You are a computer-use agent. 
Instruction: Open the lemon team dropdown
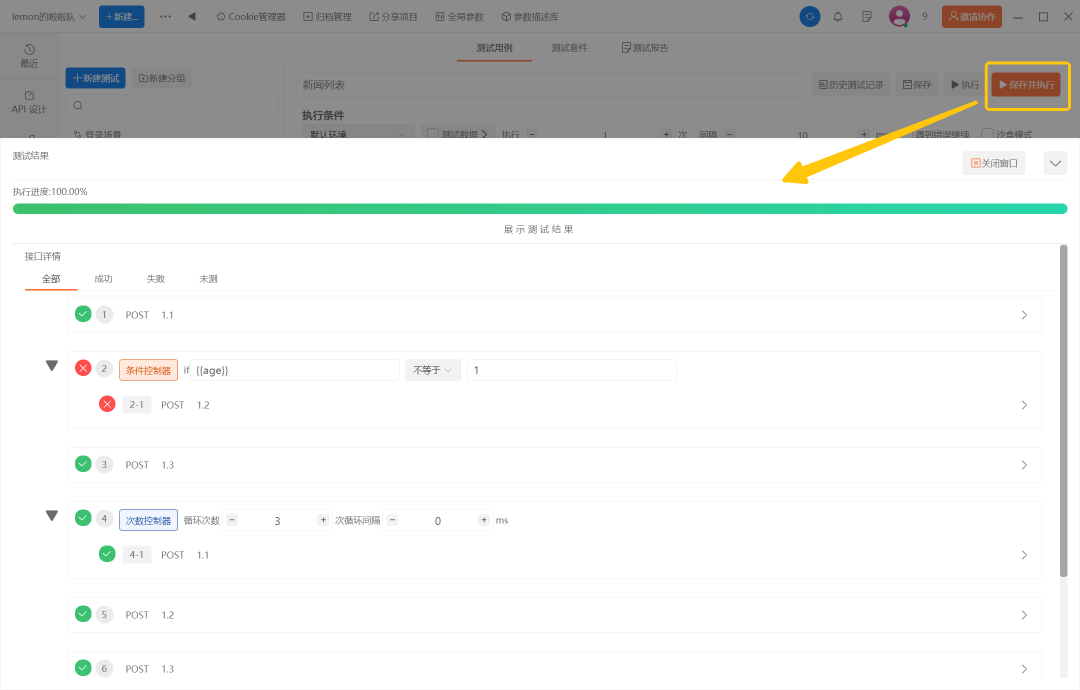[49, 17]
